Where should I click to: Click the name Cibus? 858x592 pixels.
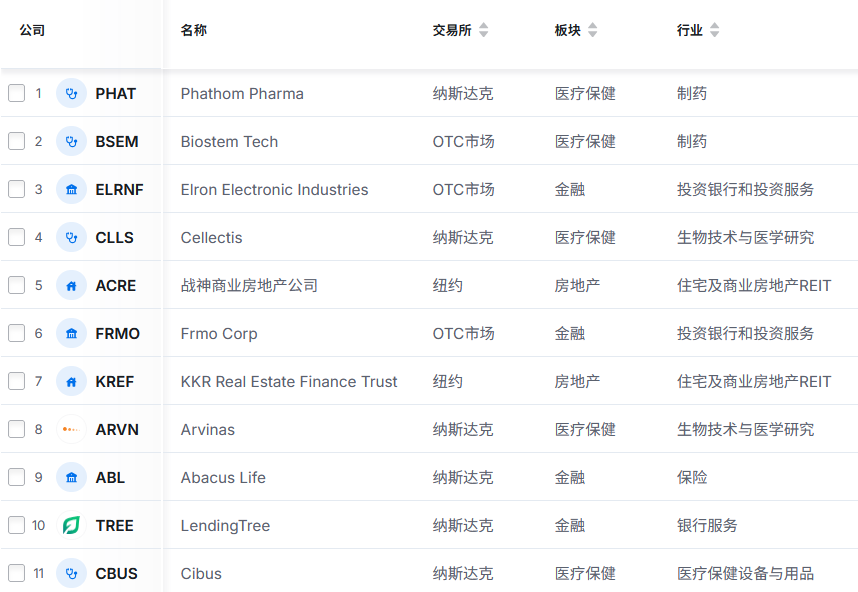[x=201, y=573]
